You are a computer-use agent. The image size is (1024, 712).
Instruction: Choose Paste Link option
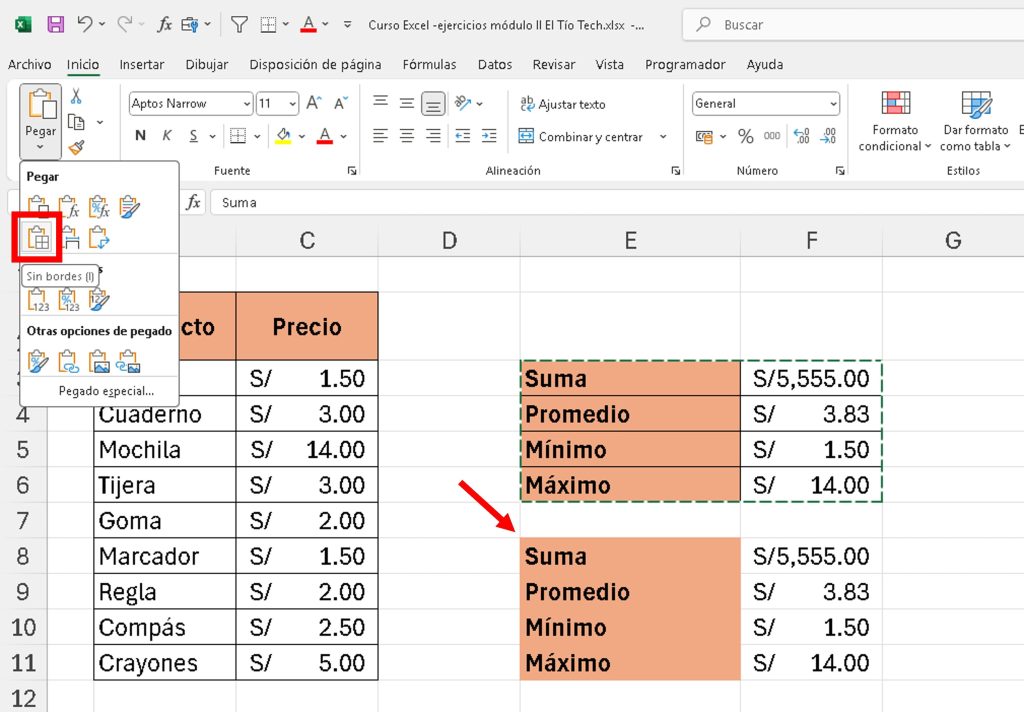pos(68,361)
